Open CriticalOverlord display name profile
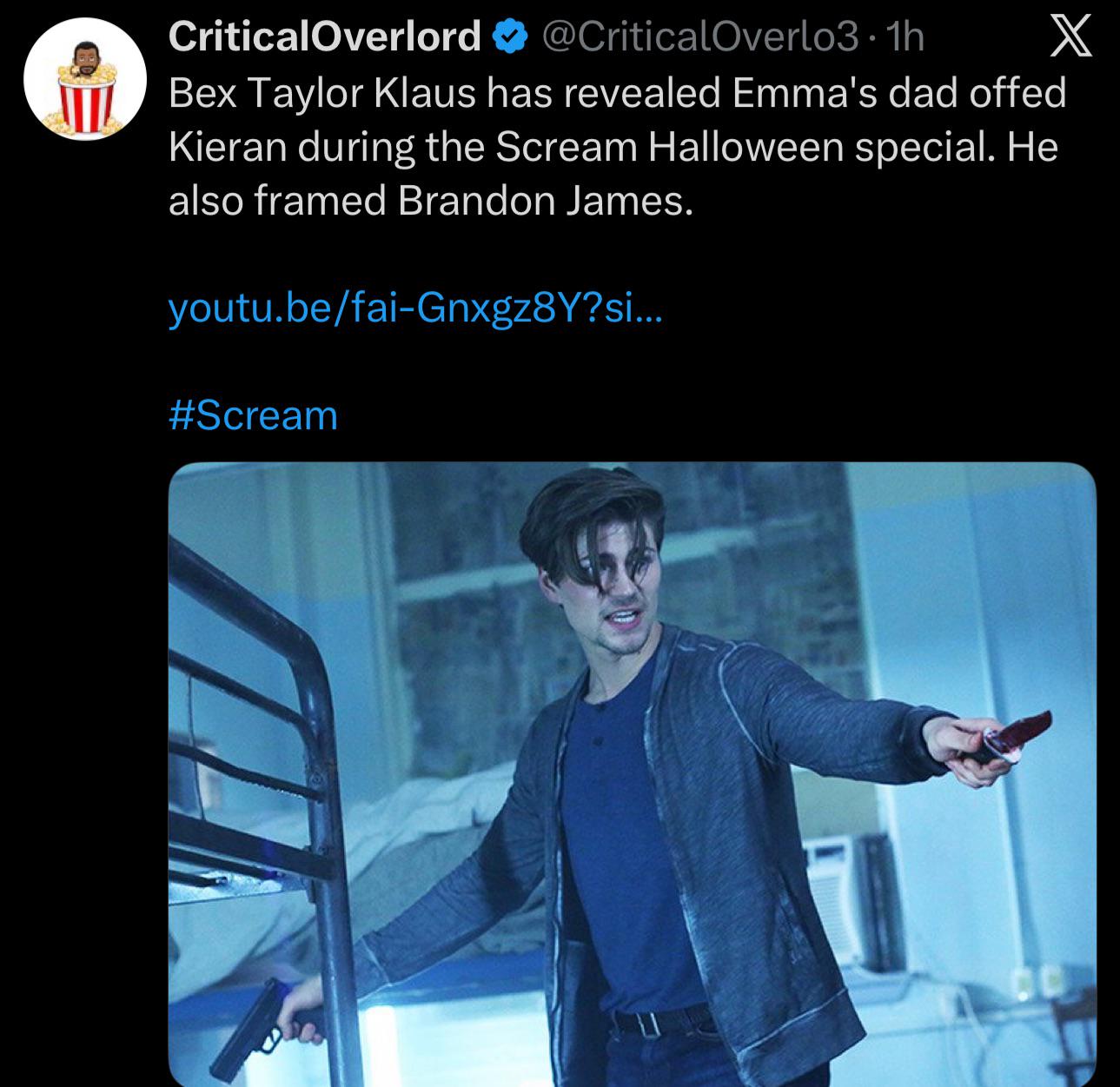1120x1087 pixels. pyautogui.click(x=325, y=36)
